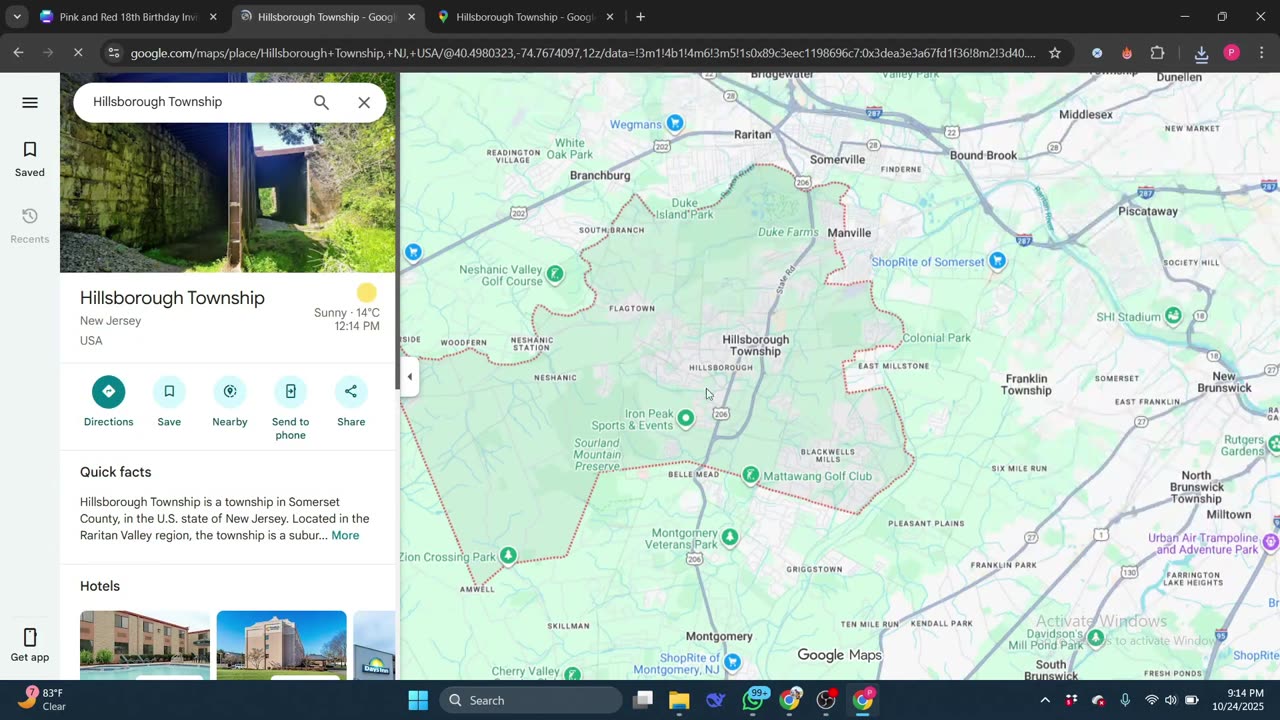Switch to Pink and Red 18th Birthday tab

tap(129, 17)
